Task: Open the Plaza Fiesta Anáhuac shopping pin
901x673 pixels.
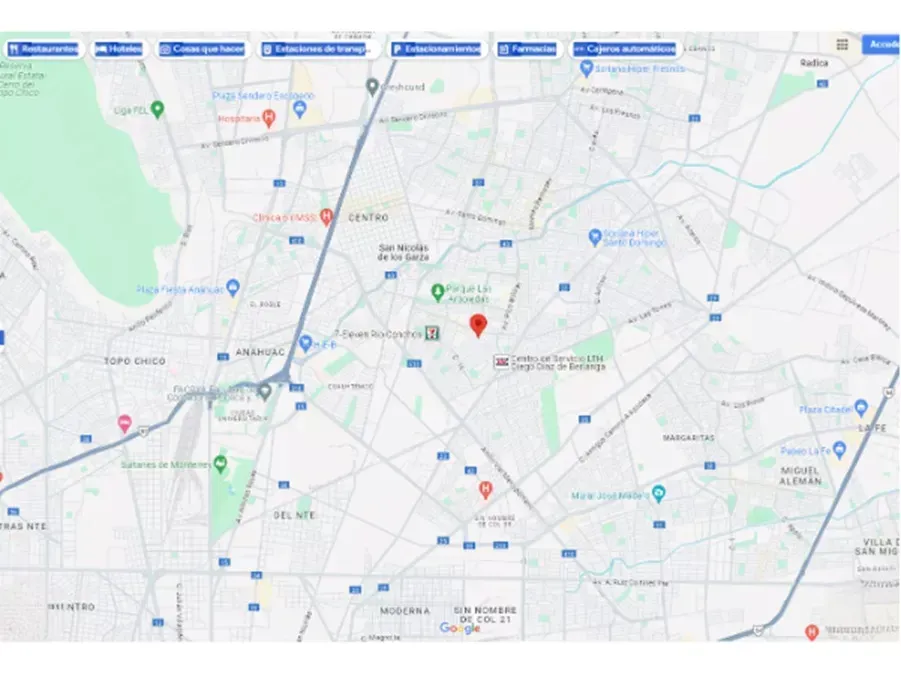Action: [x=233, y=287]
